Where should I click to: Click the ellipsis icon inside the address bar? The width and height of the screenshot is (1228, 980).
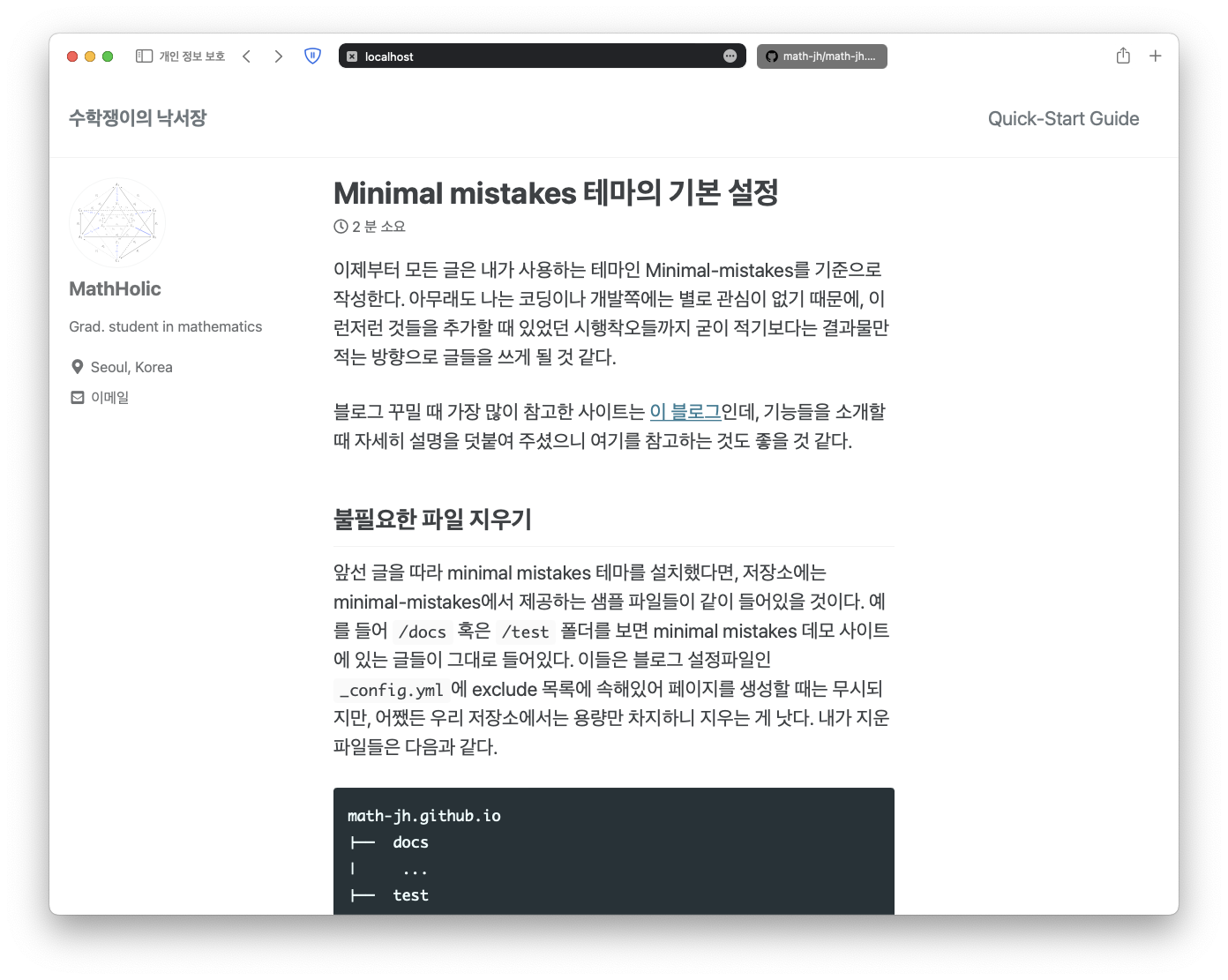coord(730,56)
